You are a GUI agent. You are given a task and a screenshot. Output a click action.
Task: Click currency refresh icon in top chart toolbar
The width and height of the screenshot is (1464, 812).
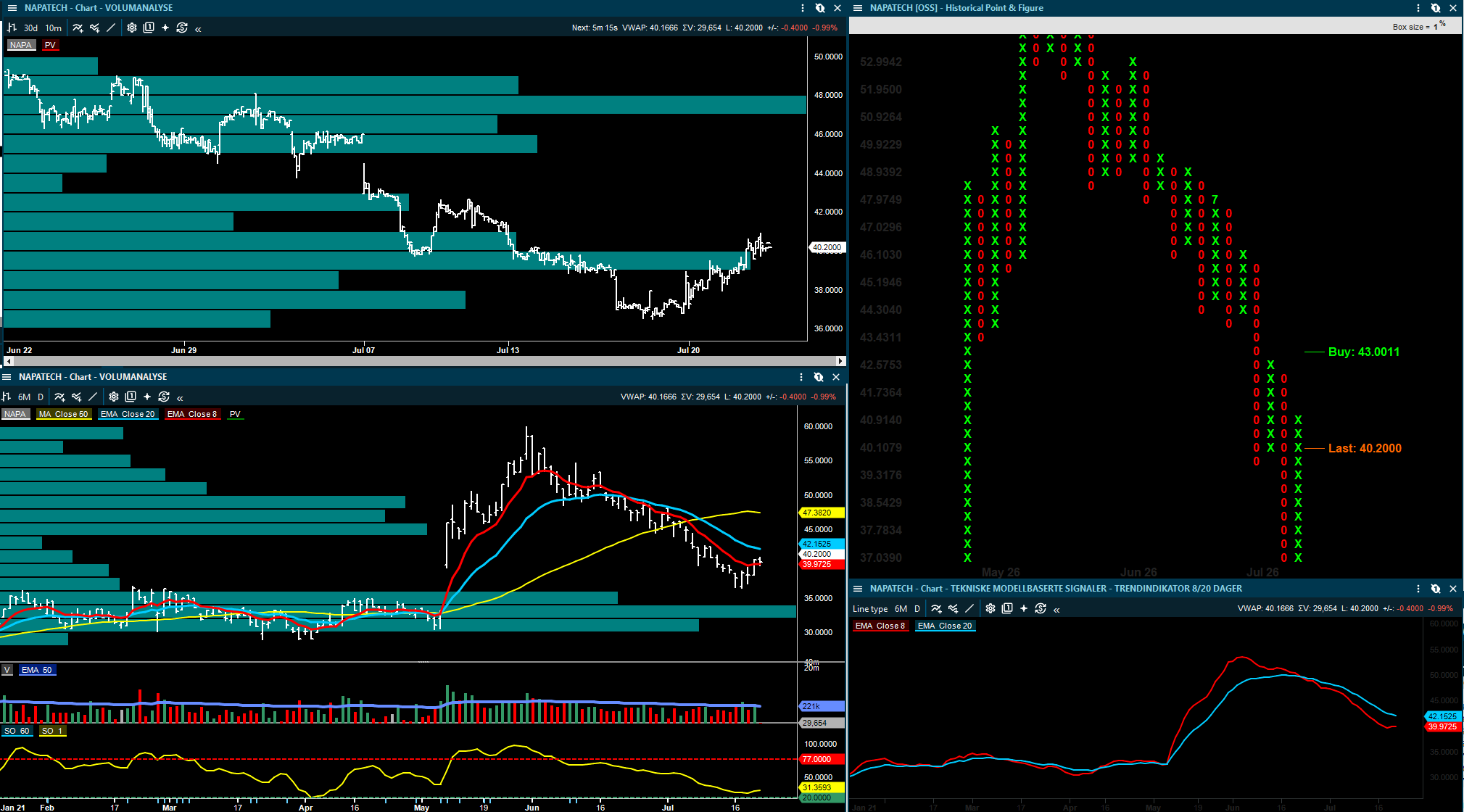182,28
